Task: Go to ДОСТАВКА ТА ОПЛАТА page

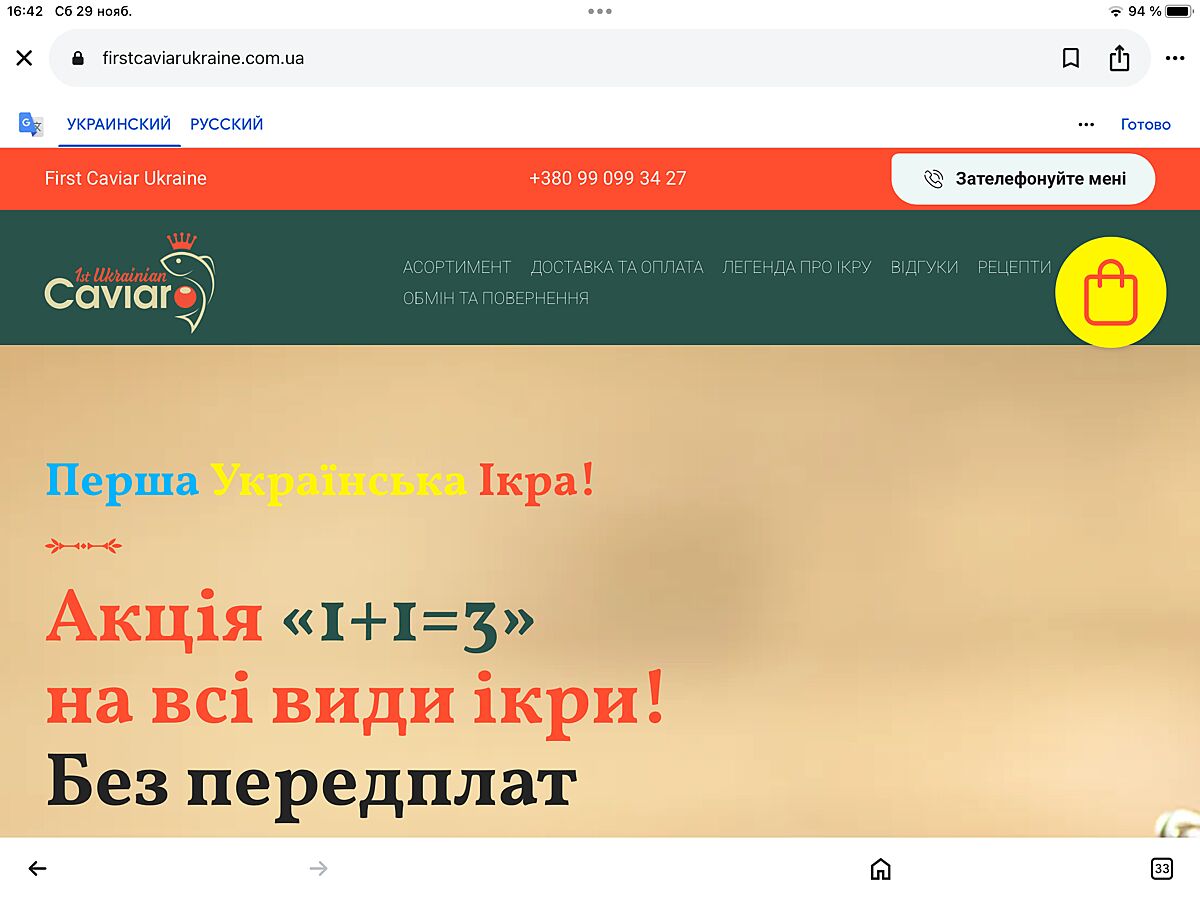Action: pyautogui.click(x=616, y=267)
